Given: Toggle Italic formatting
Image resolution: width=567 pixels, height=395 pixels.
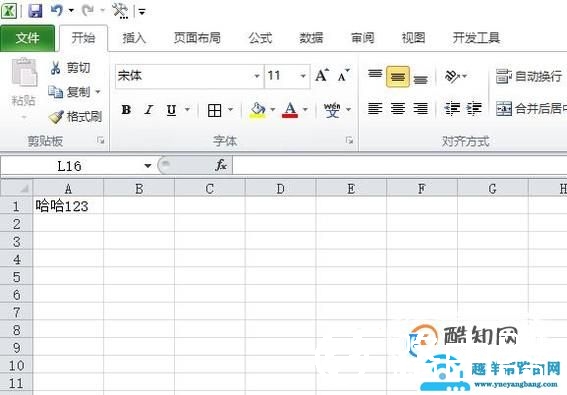Looking at the screenshot, I should point(149,109).
